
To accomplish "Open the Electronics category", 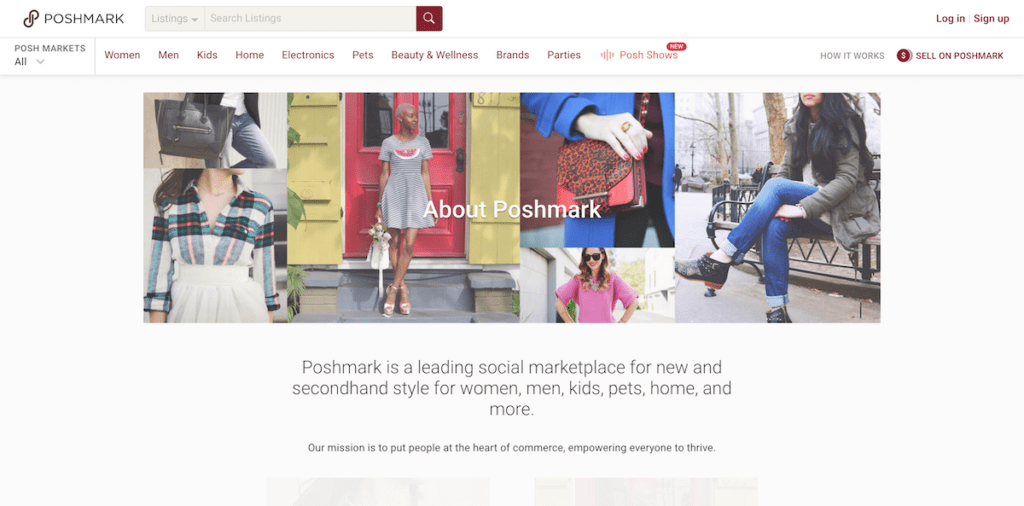I will (x=308, y=55).
